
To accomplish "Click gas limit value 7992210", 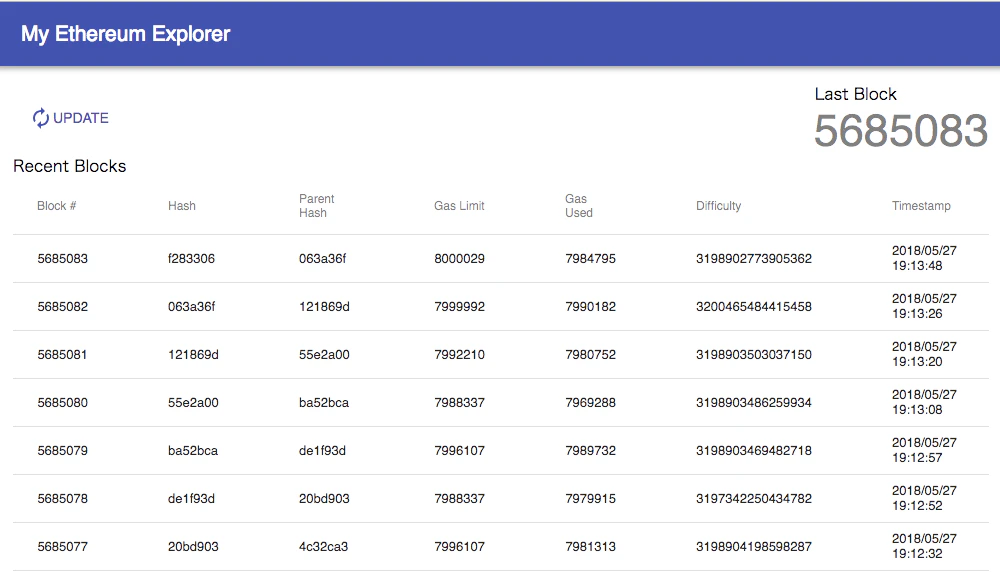I will coord(459,354).
